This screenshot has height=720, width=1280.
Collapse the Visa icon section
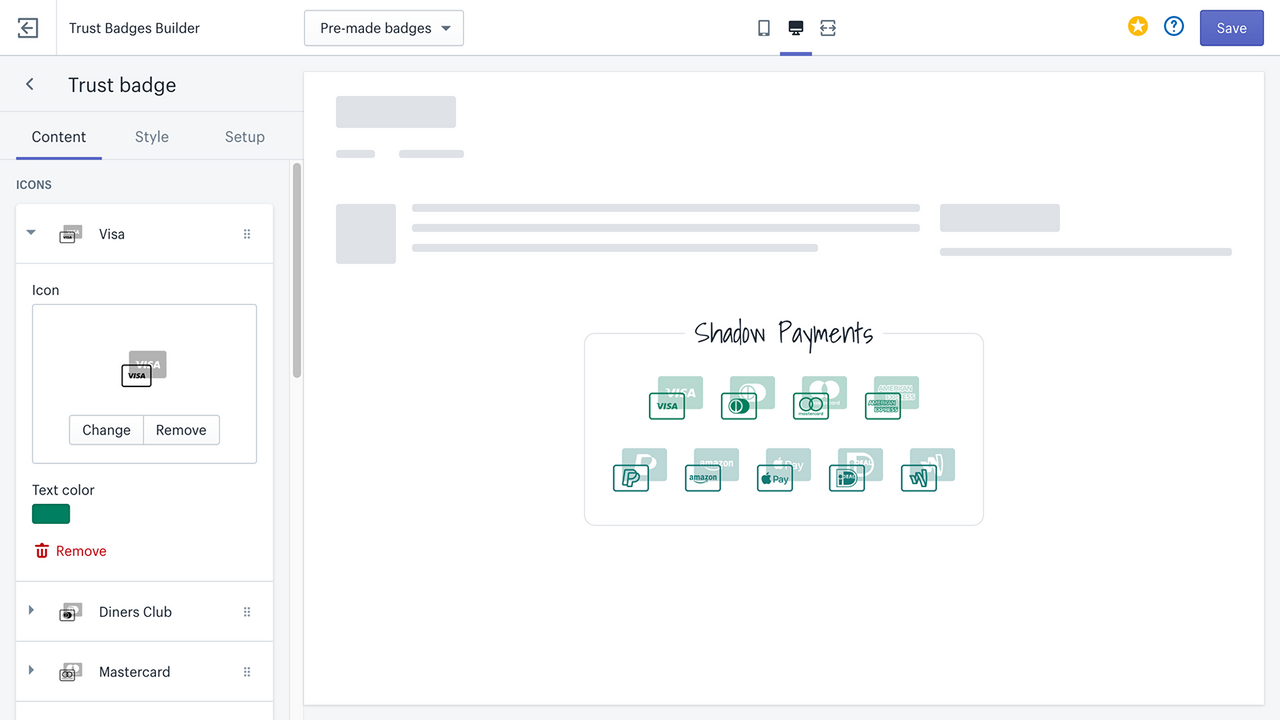(x=31, y=233)
